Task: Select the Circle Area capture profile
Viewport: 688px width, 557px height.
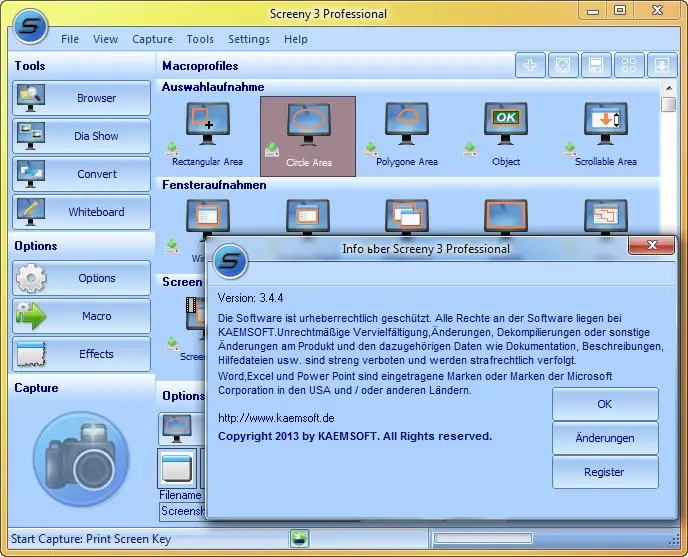Action: (x=308, y=137)
